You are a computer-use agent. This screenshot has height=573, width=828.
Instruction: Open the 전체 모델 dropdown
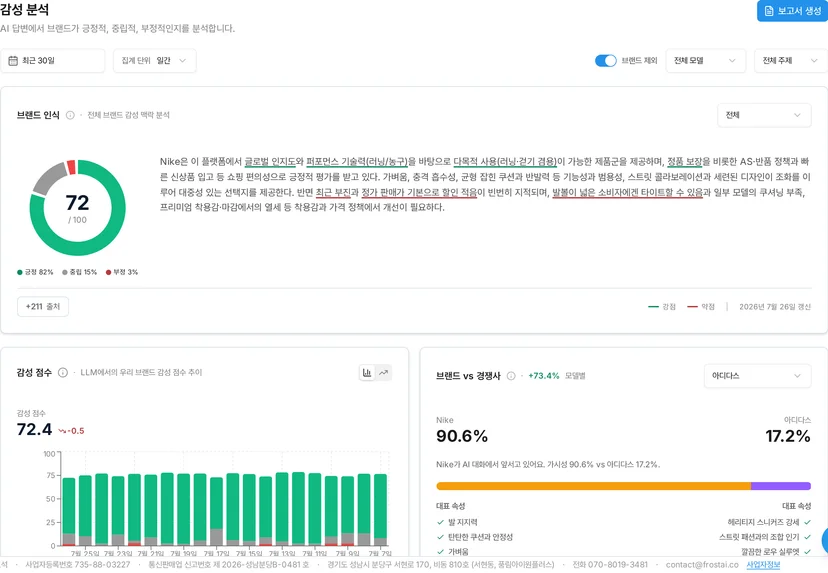705,61
